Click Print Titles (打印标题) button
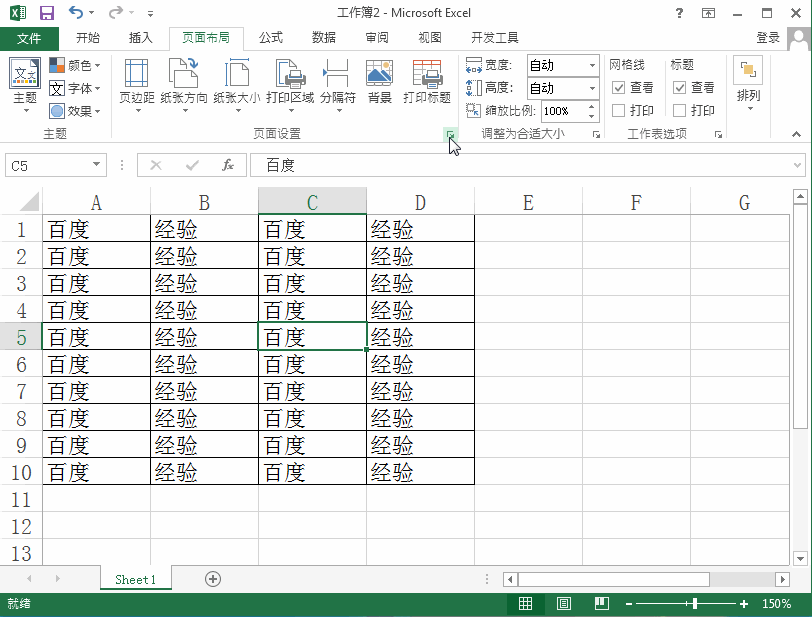812x617 pixels. (427, 82)
